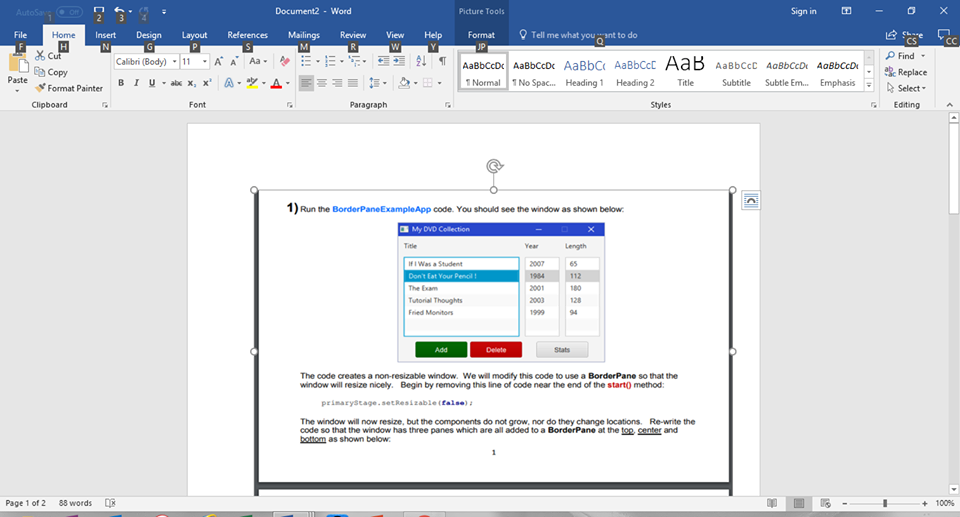Toggle show paragraph marks pilcrow
Screen dimensions: 960x517
pyautogui.click(x=442, y=61)
